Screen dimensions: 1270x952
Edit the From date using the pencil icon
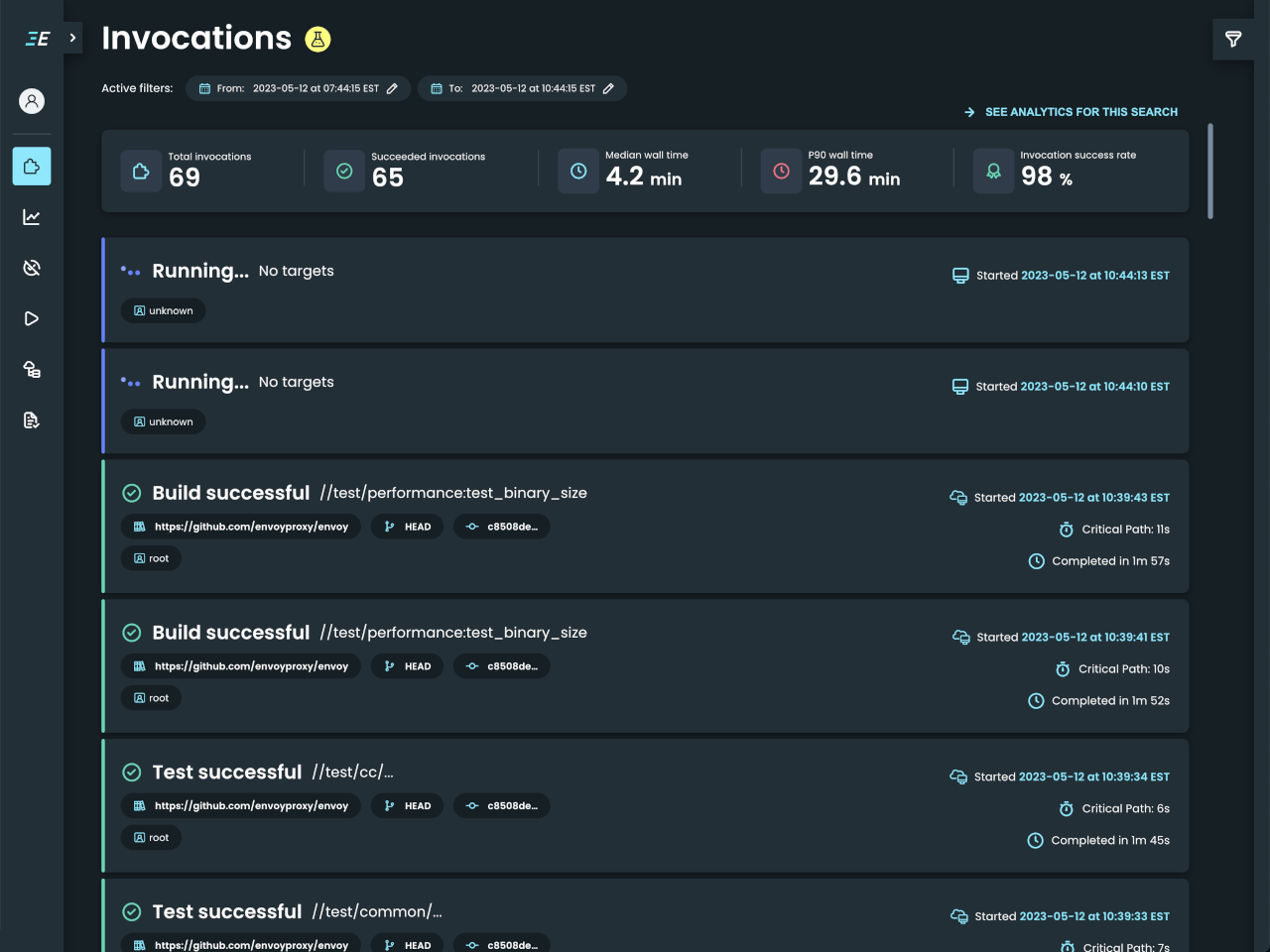(x=394, y=88)
